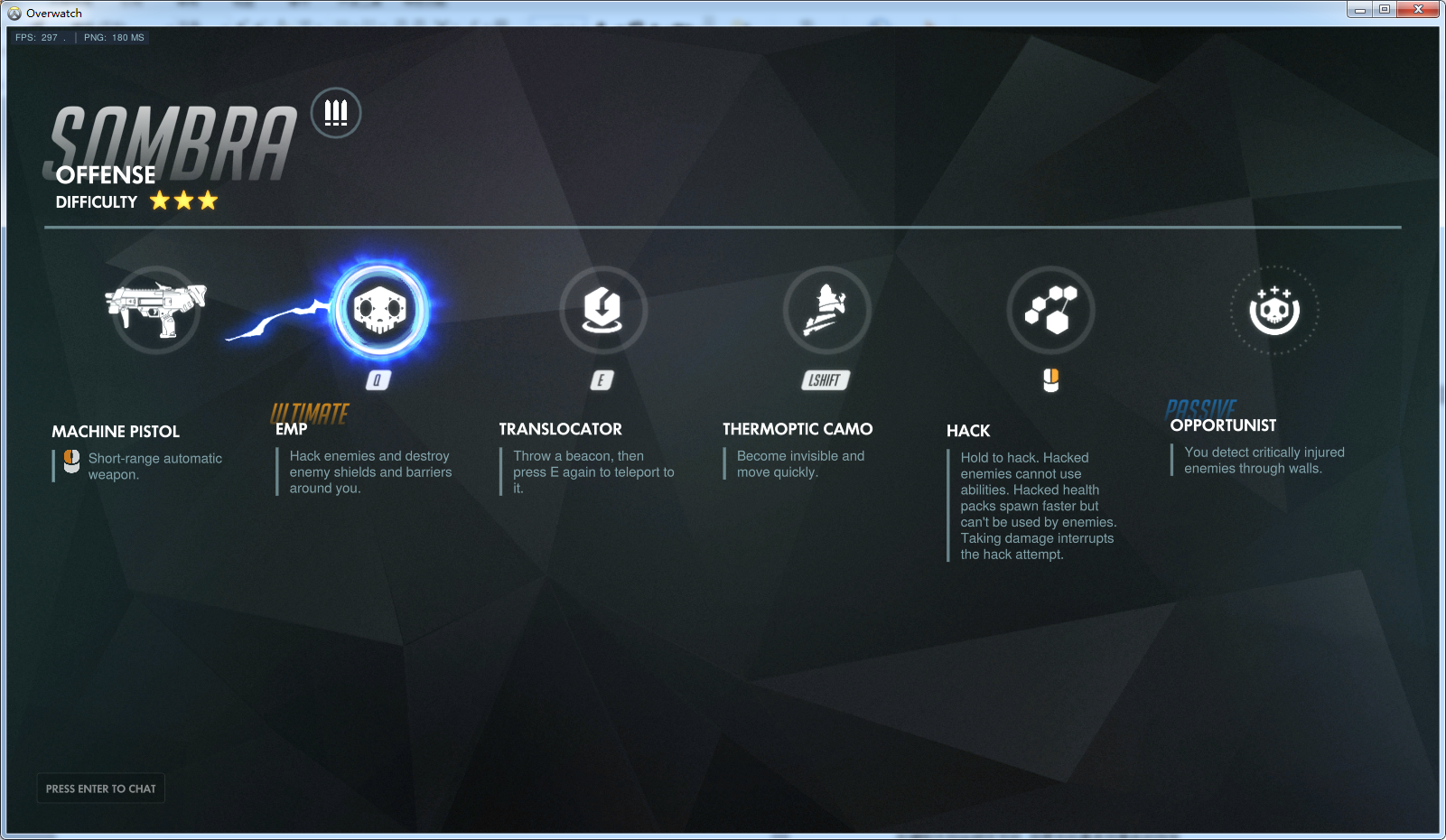Click the PNG: 180 MS latency readout
This screenshot has width=1446, height=840.
point(114,37)
